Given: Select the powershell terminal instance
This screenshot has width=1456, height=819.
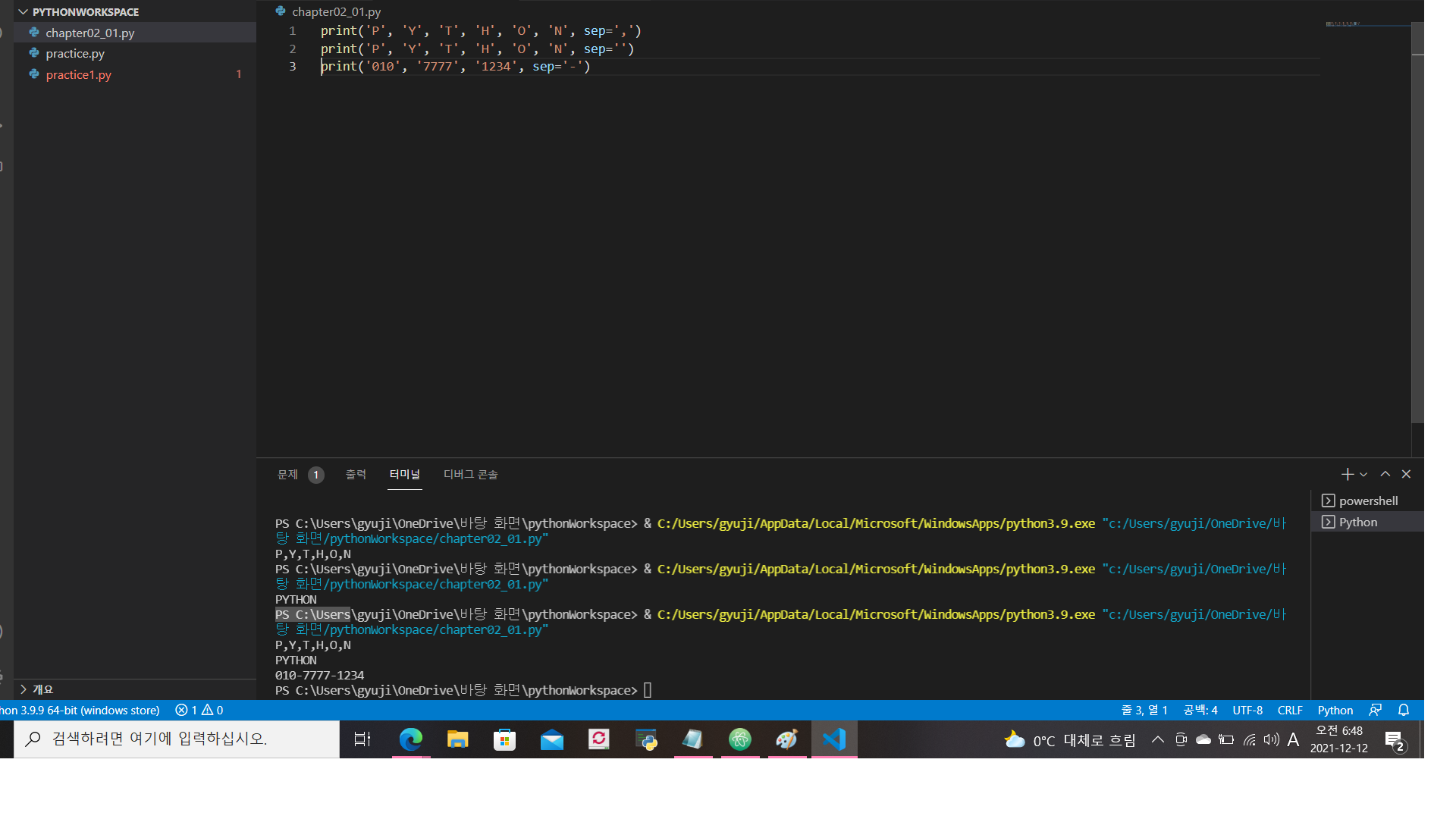Looking at the screenshot, I should pyautogui.click(x=1367, y=500).
